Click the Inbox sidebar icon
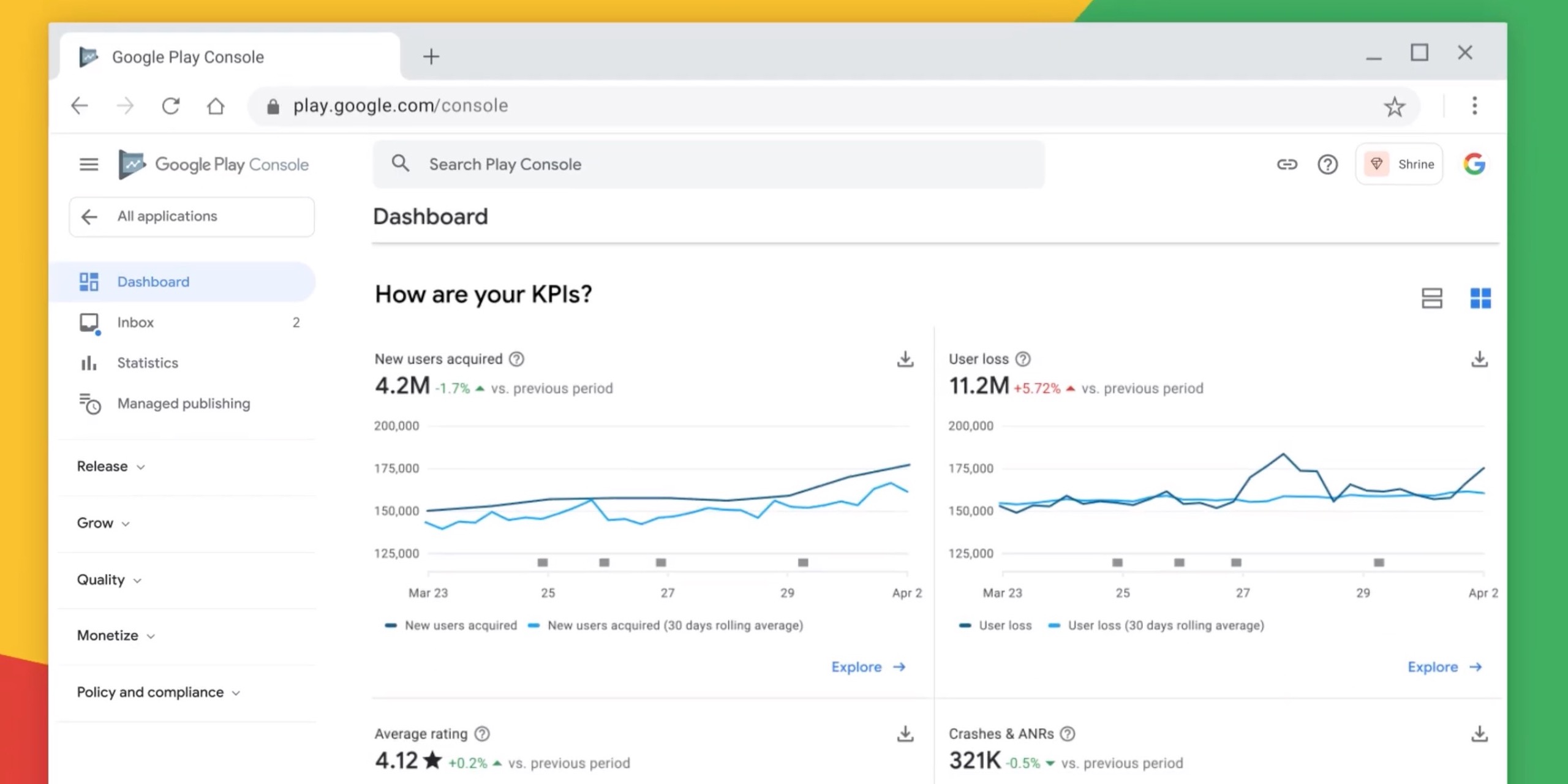Screen dimensions: 1568x784 pyautogui.click(x=91, y=322)
